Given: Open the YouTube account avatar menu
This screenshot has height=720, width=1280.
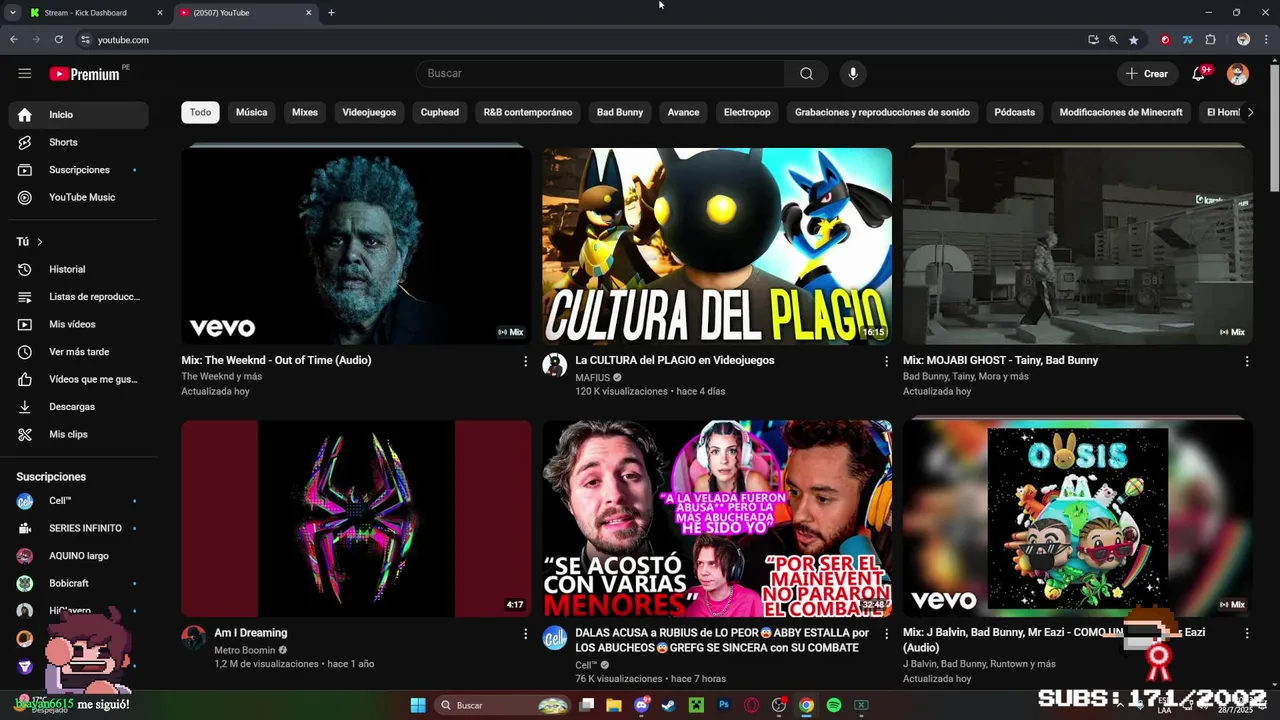Looking at the screenshot, I should tap(1238, 74).
